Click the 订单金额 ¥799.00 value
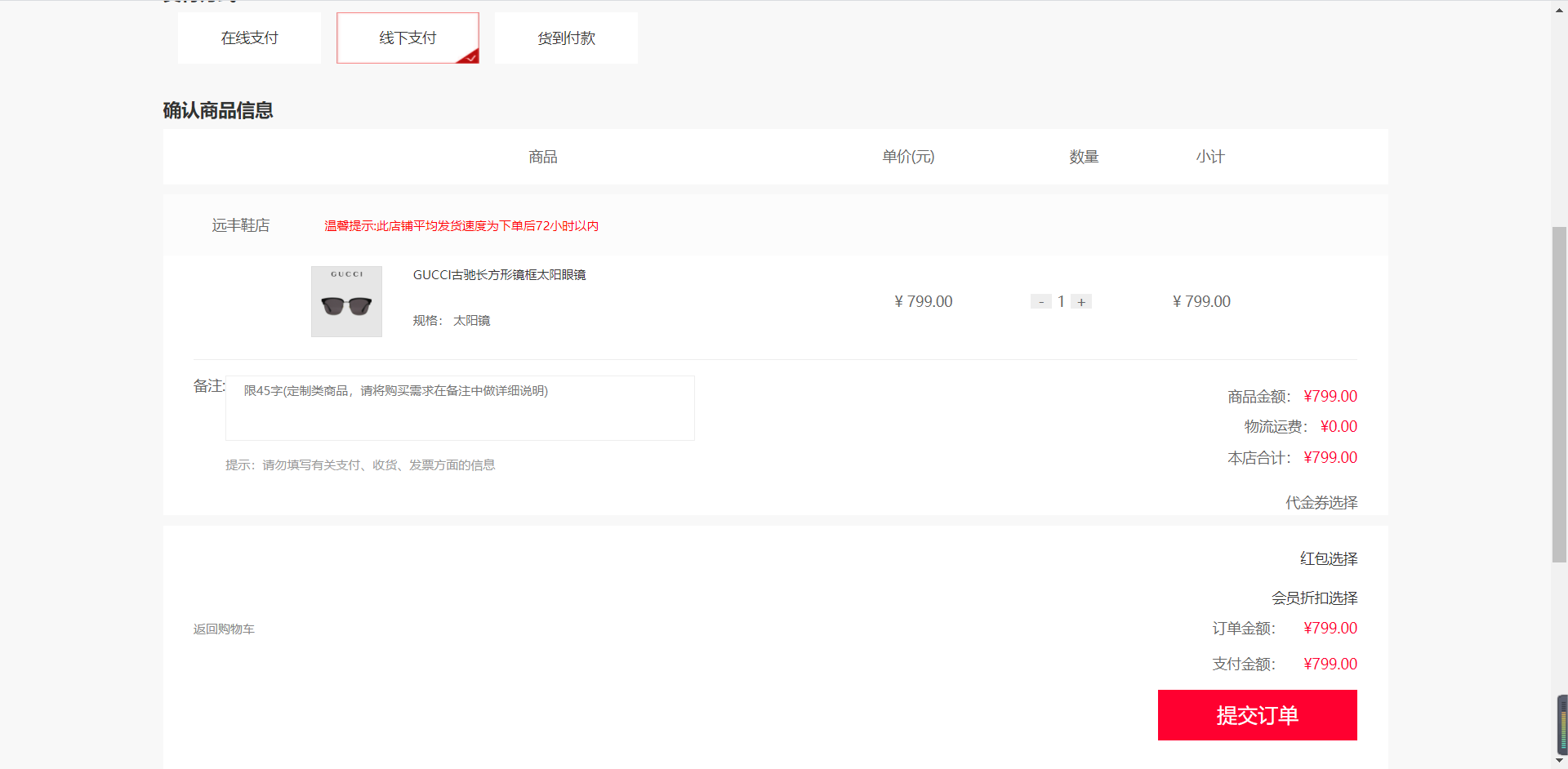This screenshot has height=769, width=1568. tap(1330, 629)
